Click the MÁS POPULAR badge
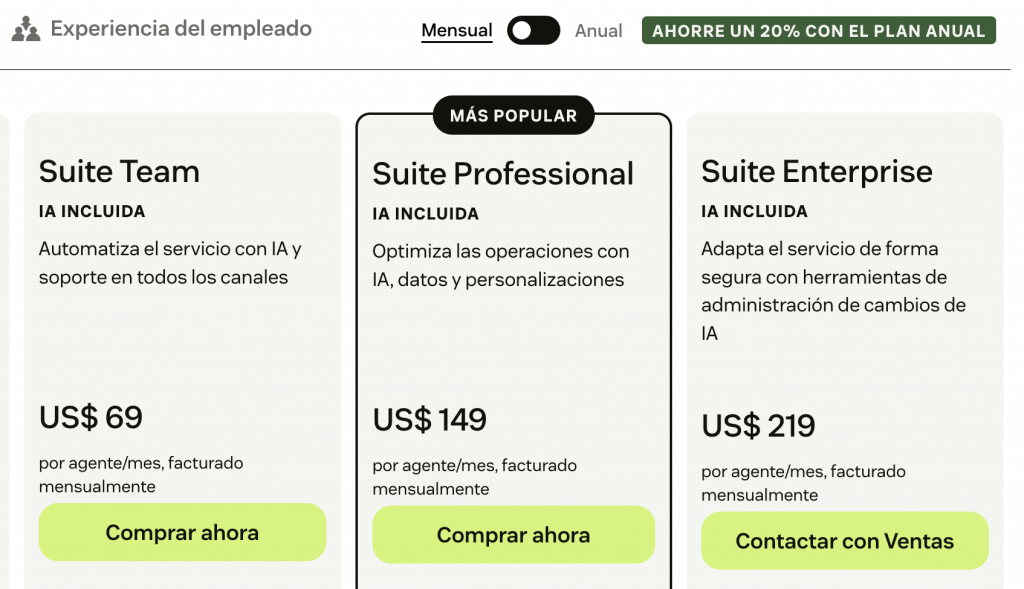The height and width of the screenshot is (589, 1024). 513,114
